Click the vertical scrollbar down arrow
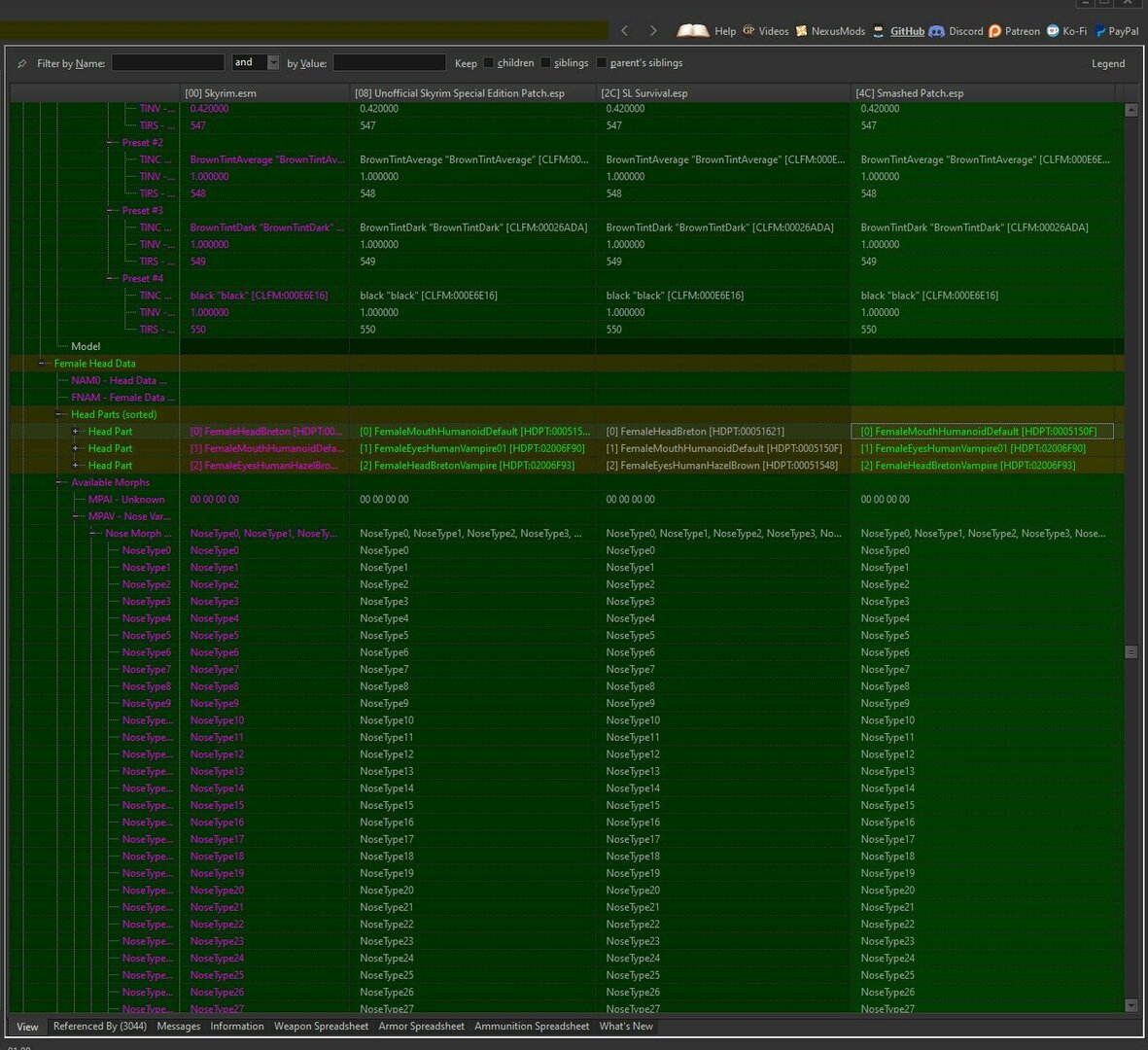The height and width of the screenshot is (1050, 1148). (1131, 1005)
